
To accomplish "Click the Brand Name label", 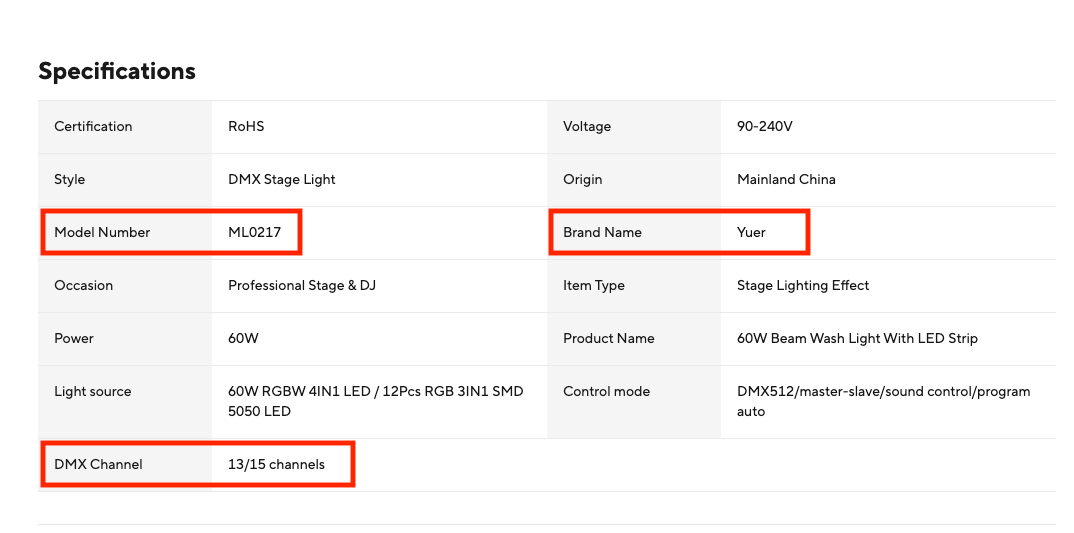I will [602, 232].
